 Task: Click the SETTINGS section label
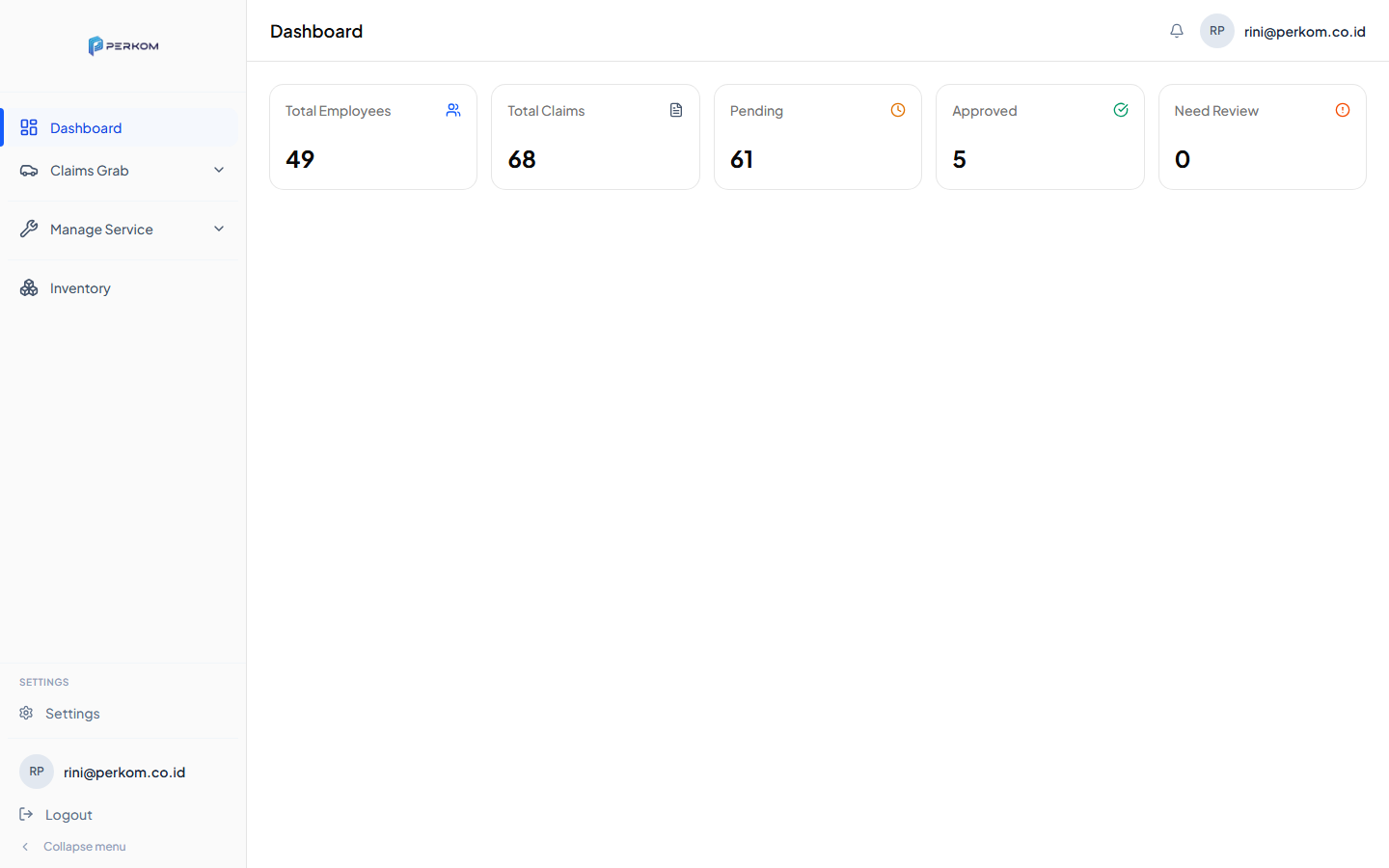tap(44, 682)
